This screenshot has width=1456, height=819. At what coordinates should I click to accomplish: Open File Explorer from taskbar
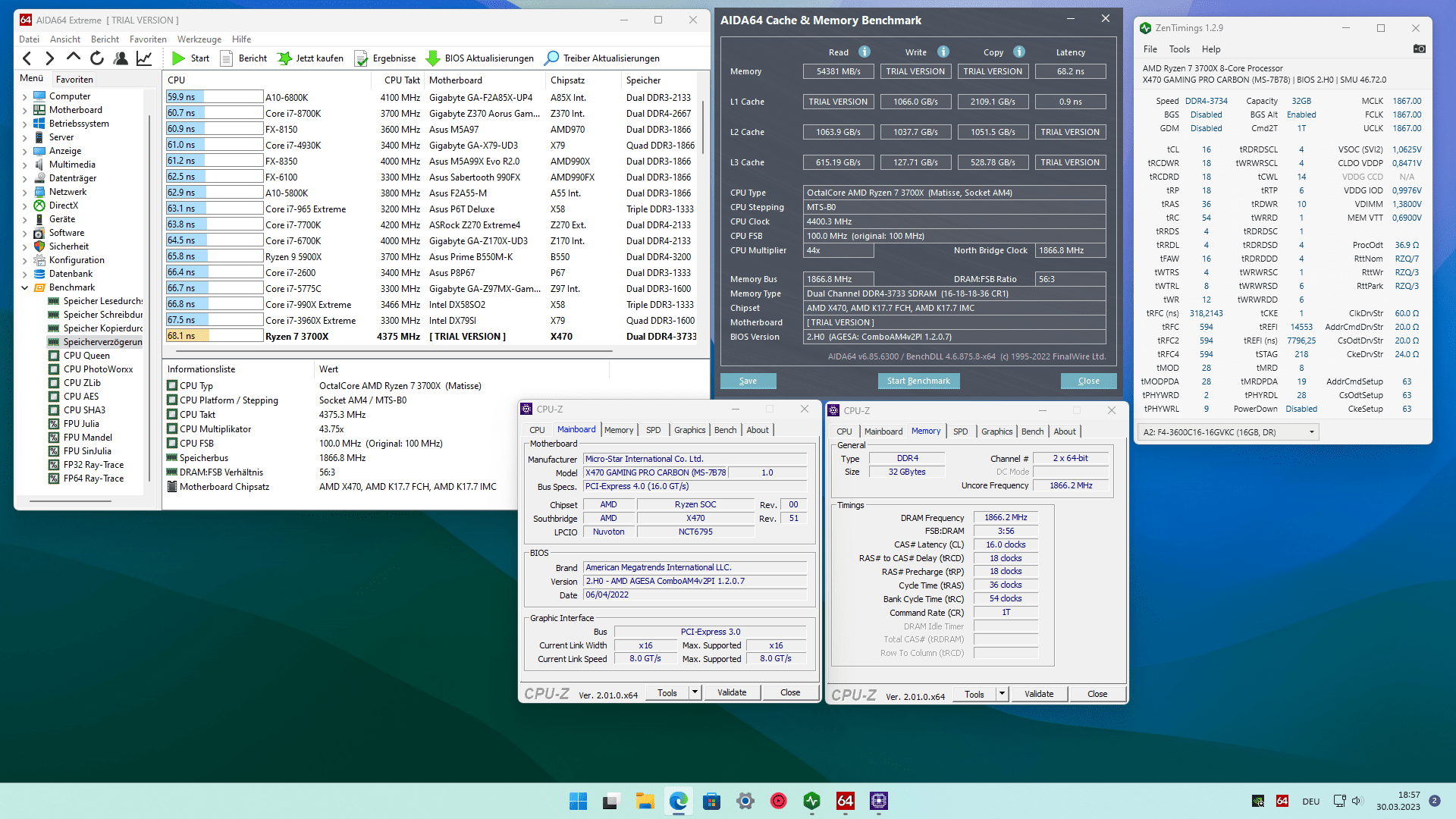[x=645, y=801]
